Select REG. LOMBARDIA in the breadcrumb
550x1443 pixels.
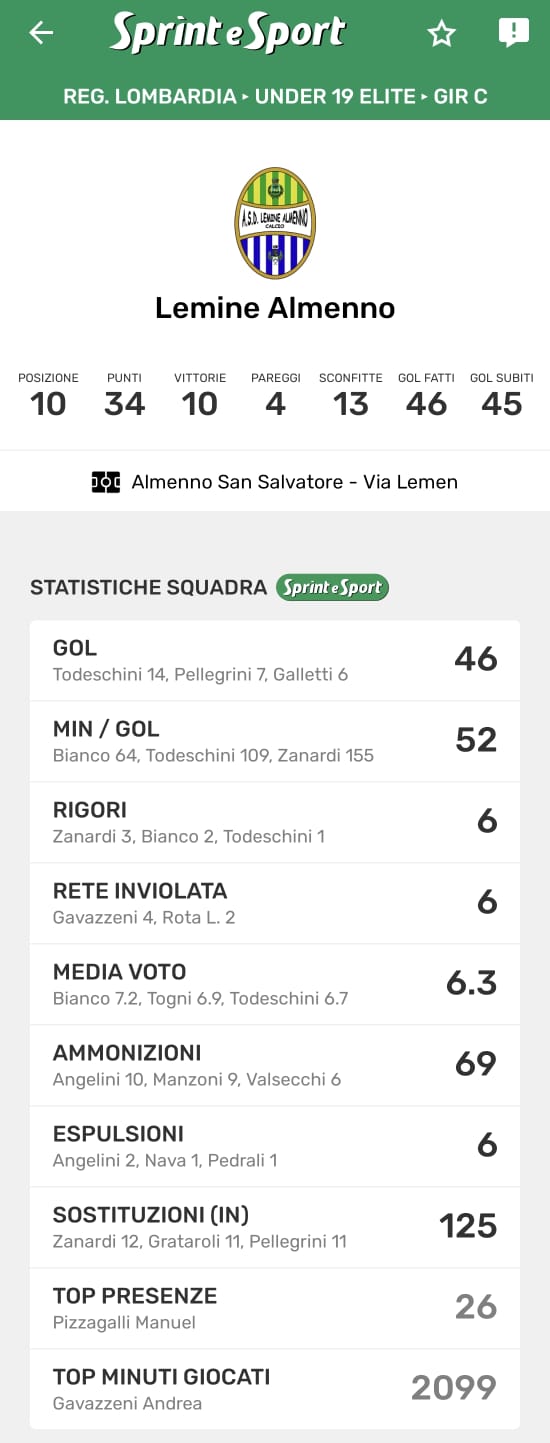point(150,97)
